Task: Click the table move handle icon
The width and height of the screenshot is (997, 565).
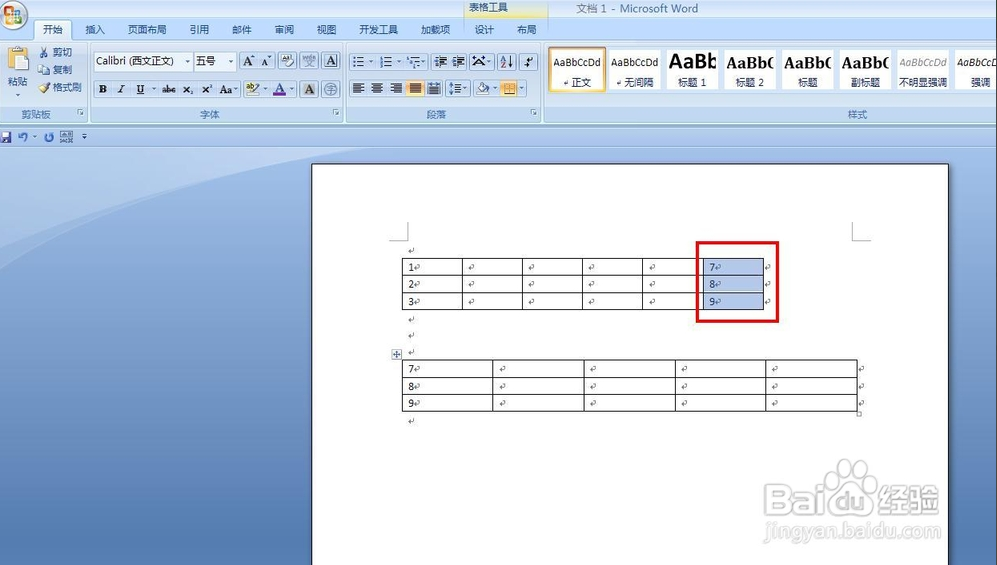Action: tap(396, 354)
